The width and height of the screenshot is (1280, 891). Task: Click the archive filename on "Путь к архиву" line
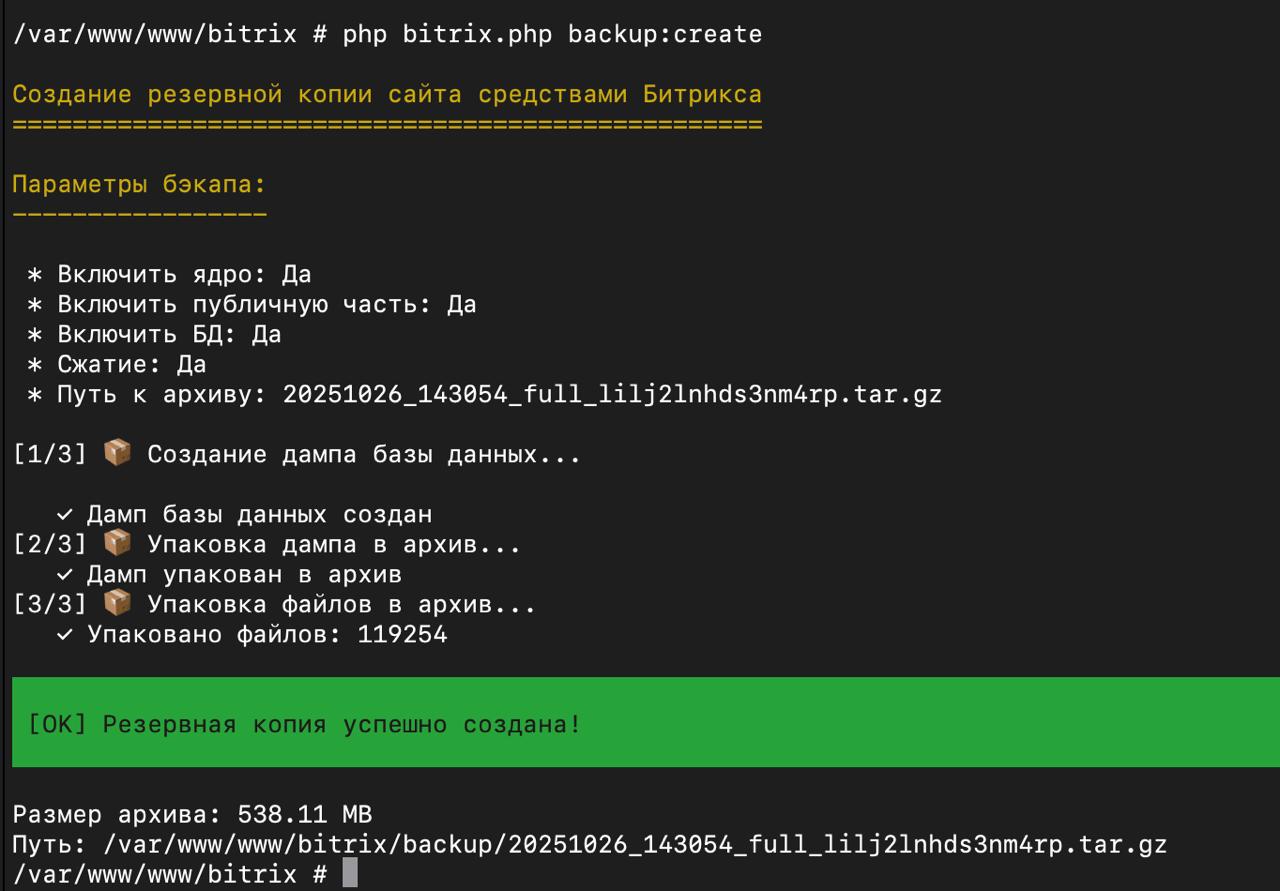[612, 395]
